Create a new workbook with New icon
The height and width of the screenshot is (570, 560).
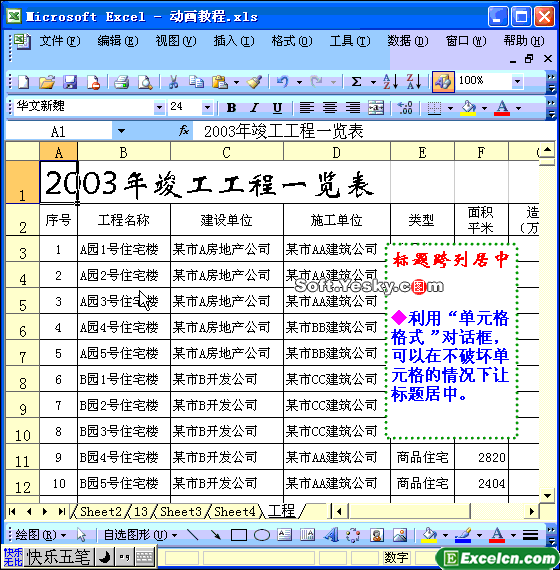(x=24, y=82)
